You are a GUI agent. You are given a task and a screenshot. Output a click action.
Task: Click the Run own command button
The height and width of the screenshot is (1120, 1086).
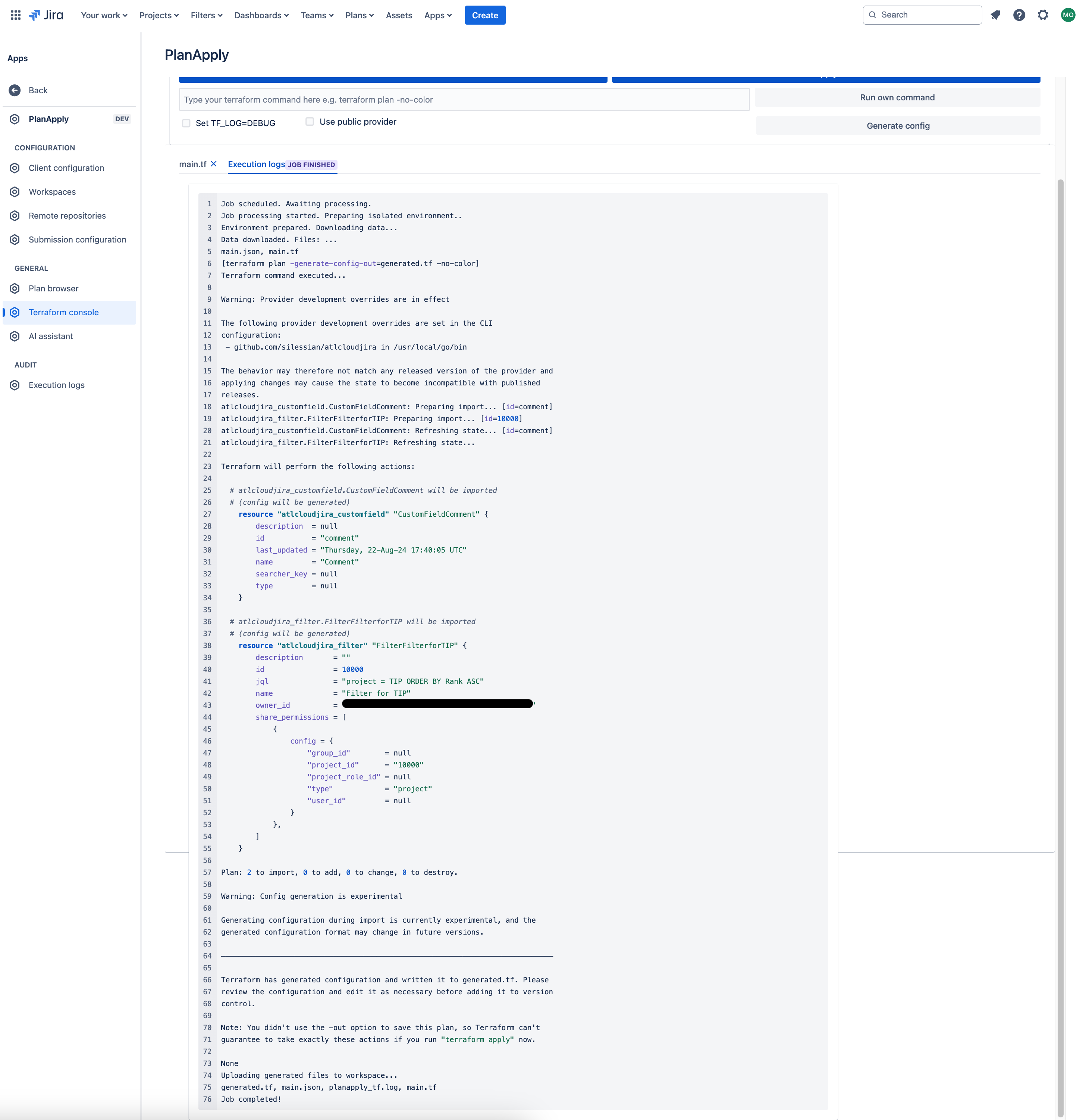(897, 98)
